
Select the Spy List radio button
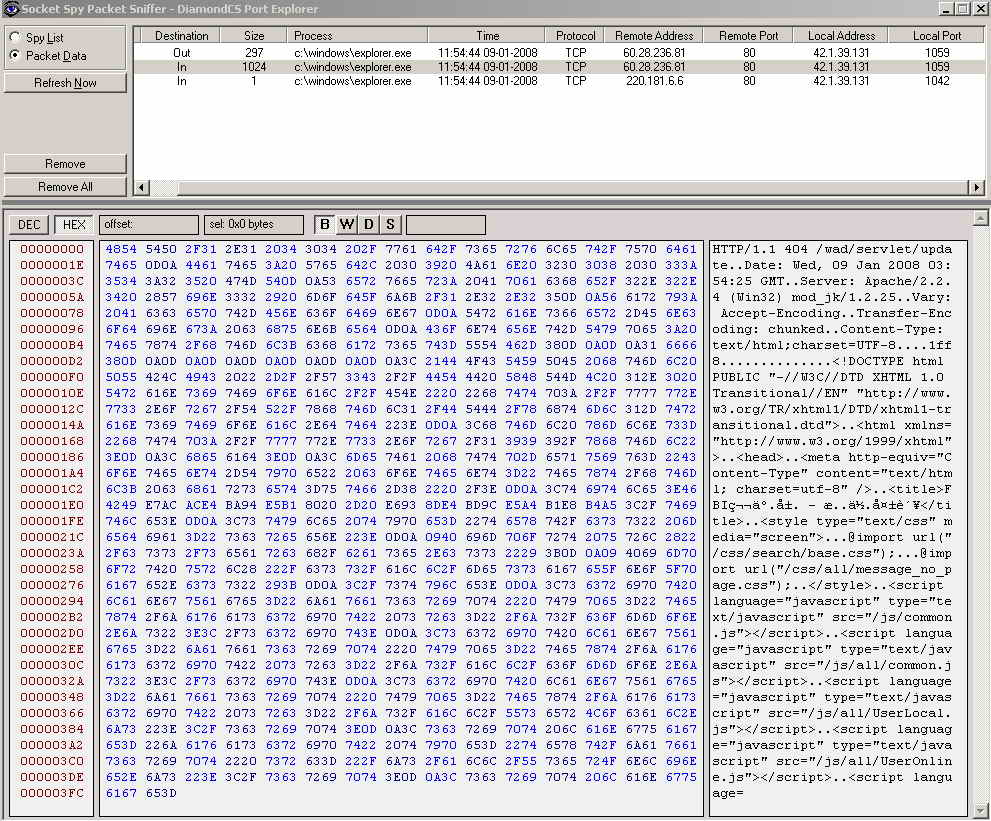[x=15, y=38]
